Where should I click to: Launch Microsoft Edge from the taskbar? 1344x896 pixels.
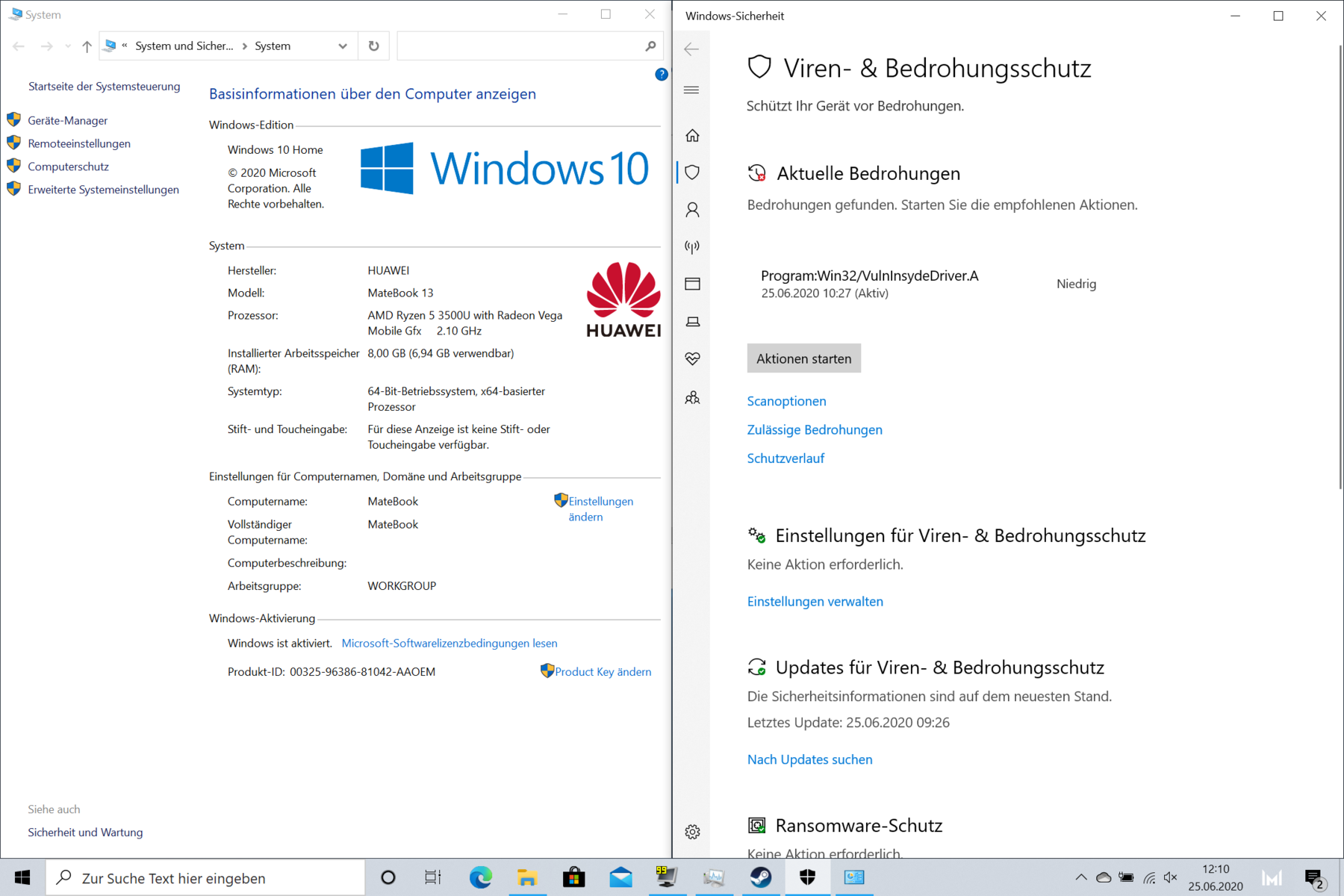point(481,877)
